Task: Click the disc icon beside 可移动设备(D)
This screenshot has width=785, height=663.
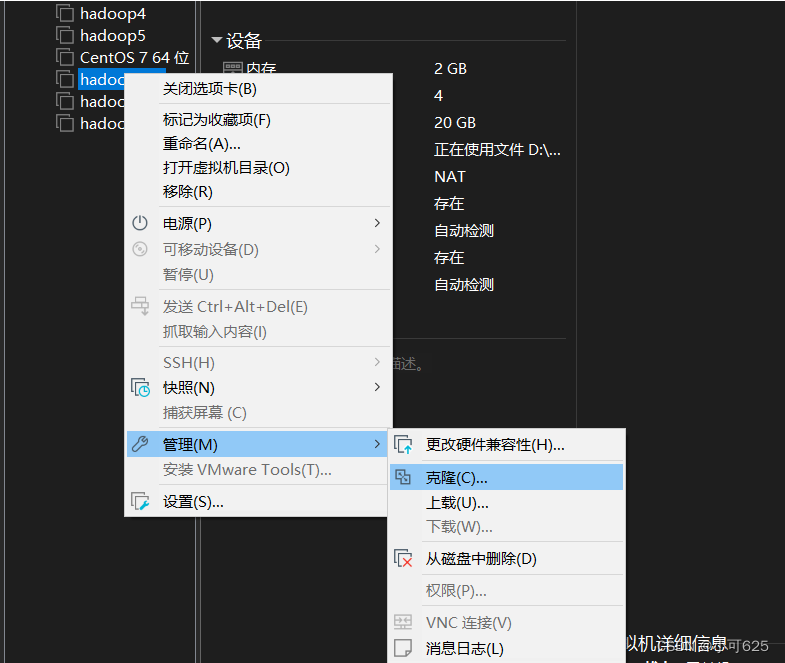Action: (140, 249)
